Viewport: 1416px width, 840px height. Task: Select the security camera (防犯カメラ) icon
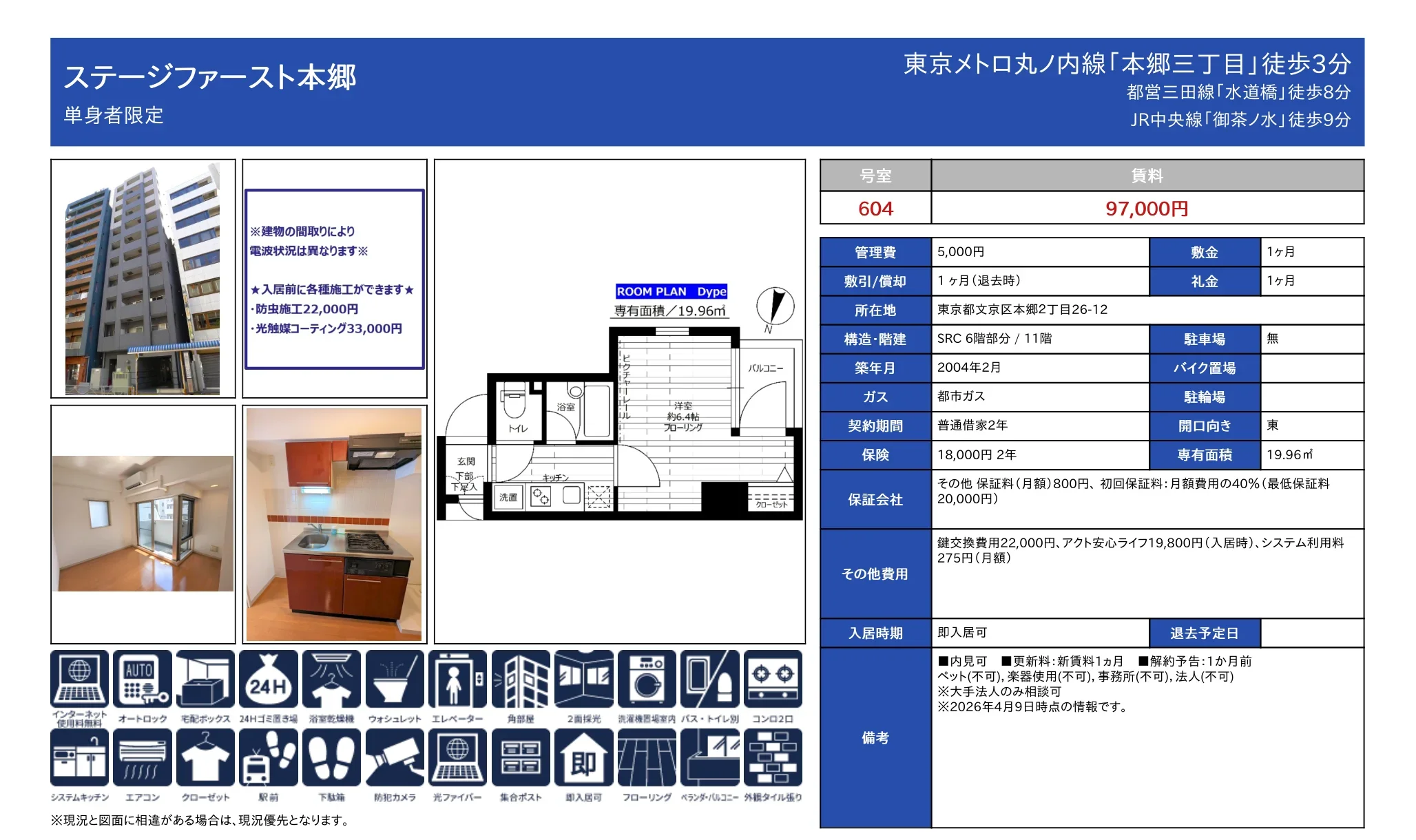[x=395, y=757]
